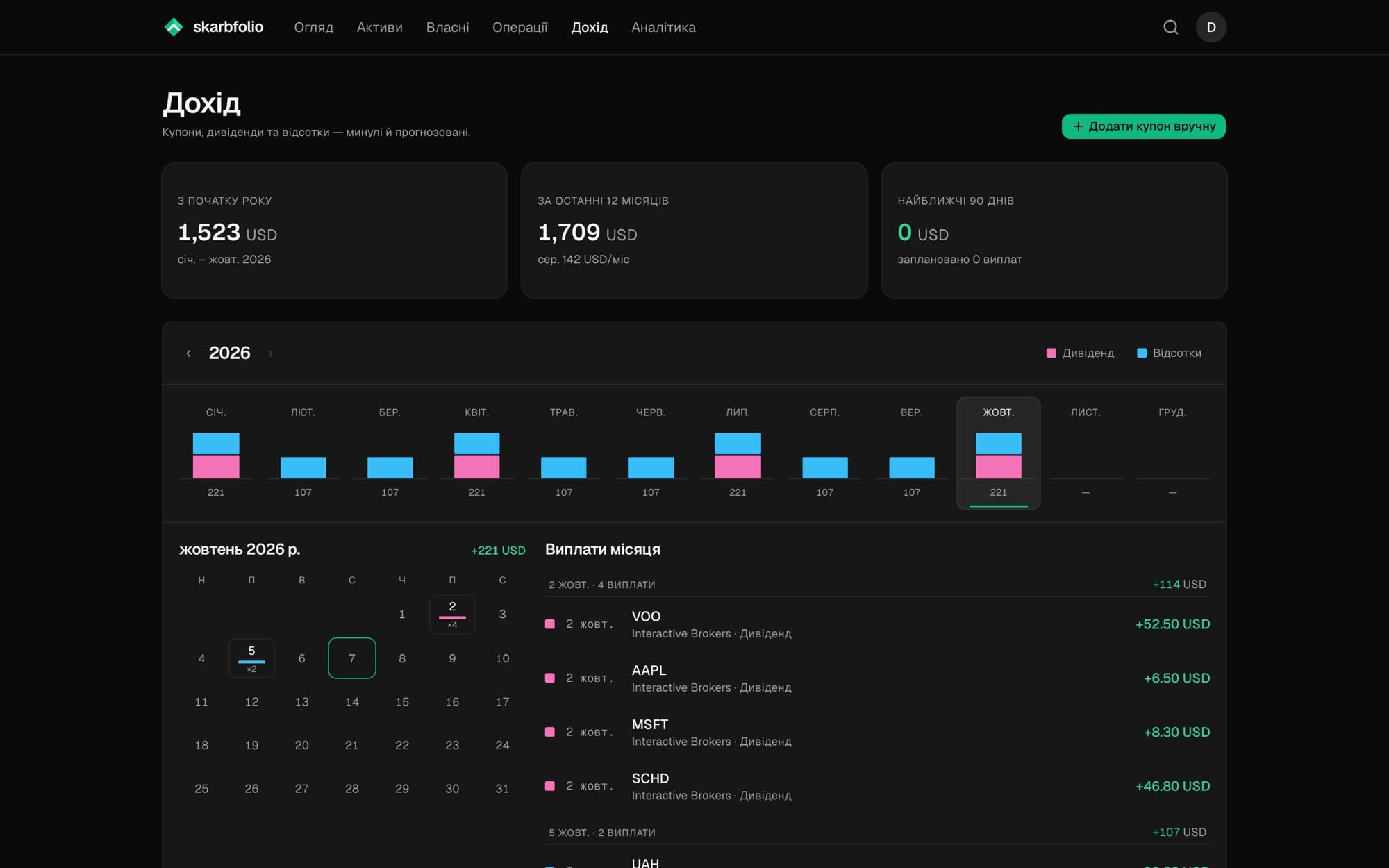Open the SCHD dividend payout row

(x=877, y=787)
